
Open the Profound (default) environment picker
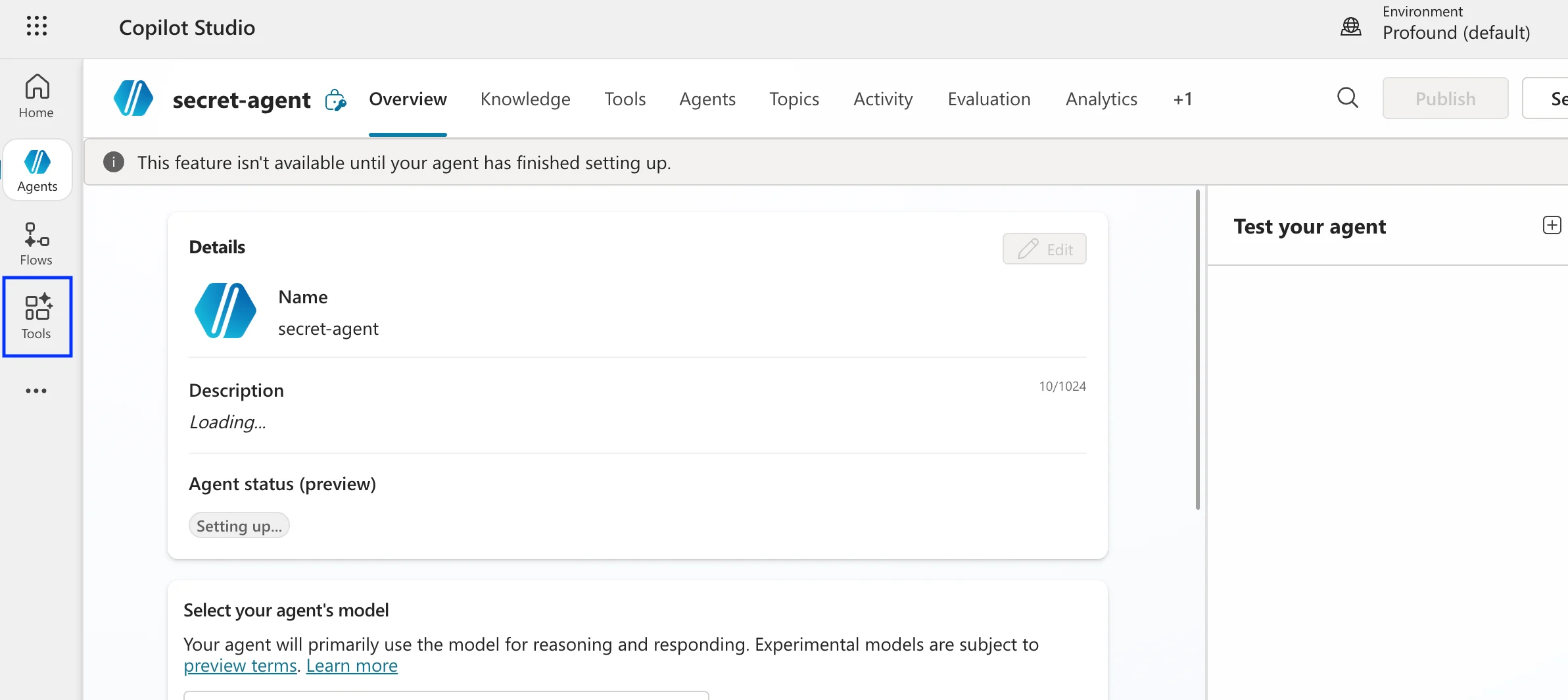coord(1456,24)
